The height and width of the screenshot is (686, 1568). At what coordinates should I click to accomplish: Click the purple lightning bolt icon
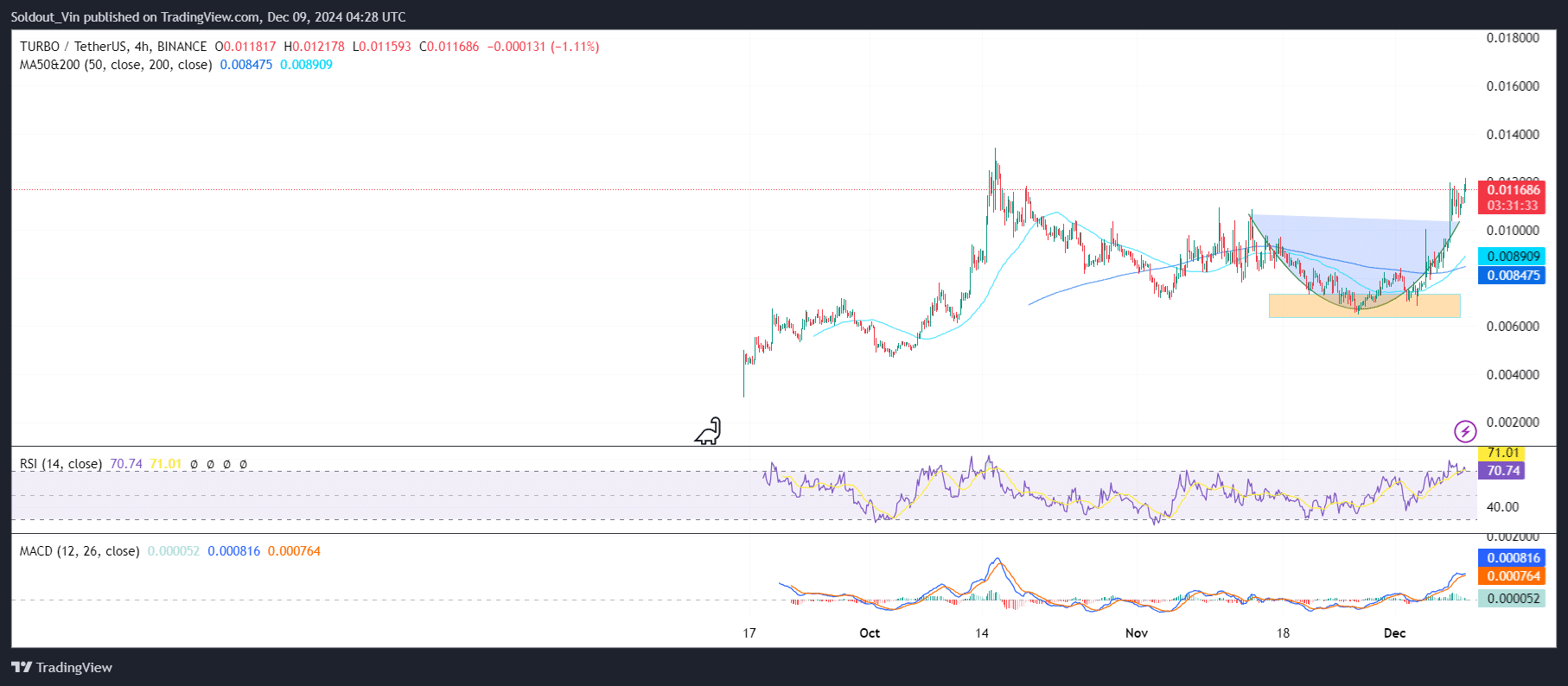click(1465, 431)
